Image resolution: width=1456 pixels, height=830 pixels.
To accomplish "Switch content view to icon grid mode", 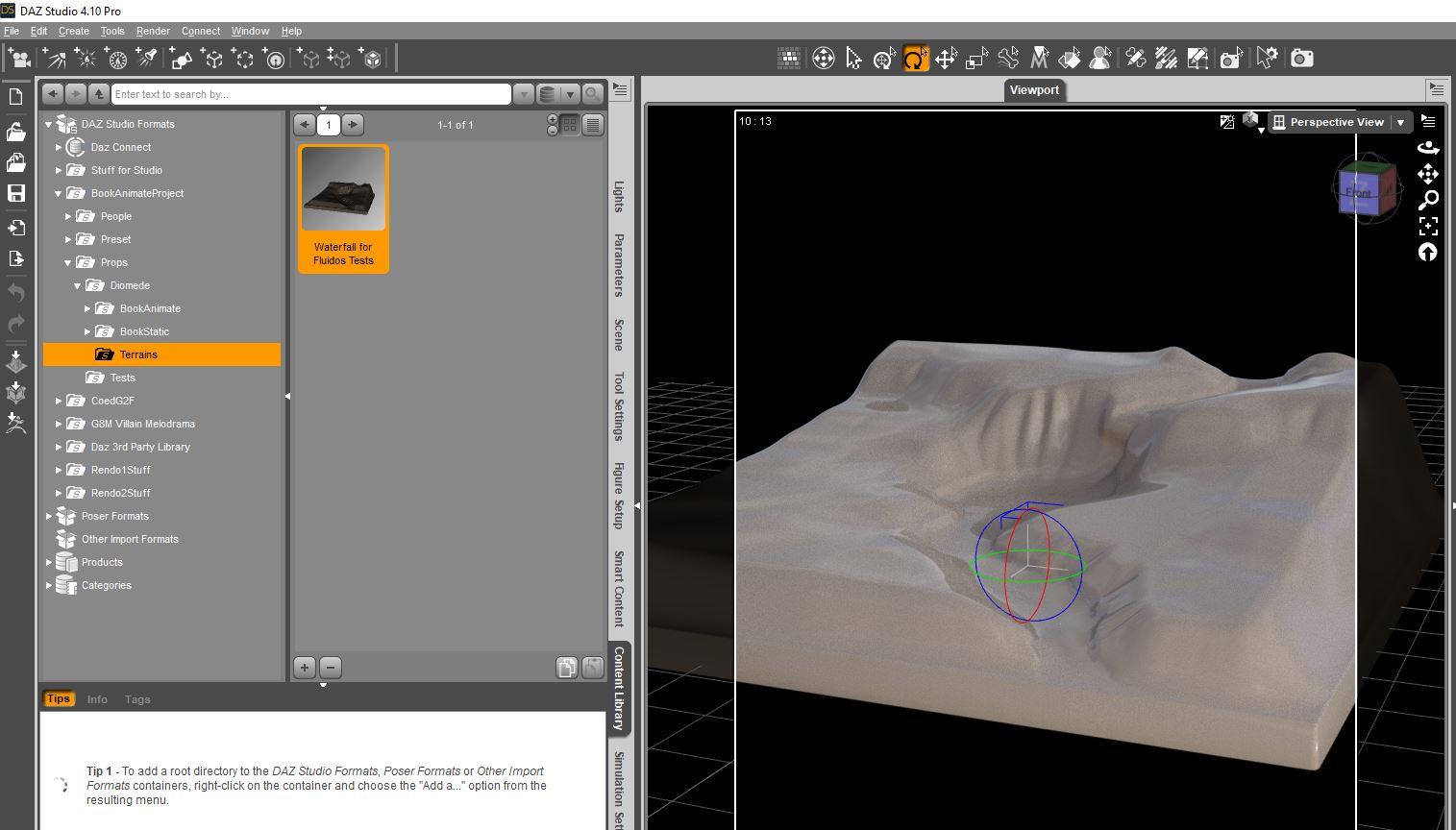I will (x=570, y=125).
